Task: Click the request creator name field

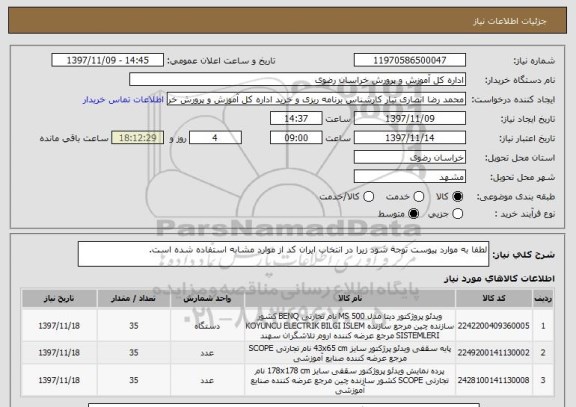Action: click(x=316, y=99)
